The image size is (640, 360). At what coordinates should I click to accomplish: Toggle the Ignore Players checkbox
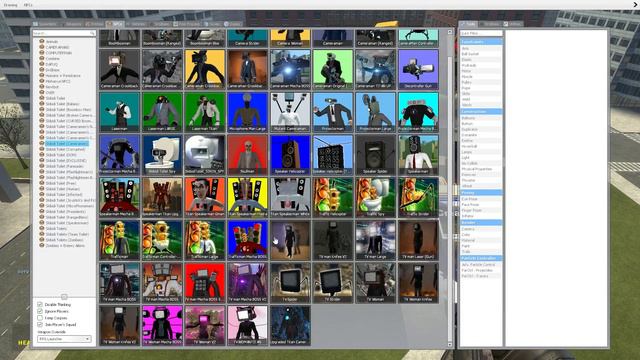coord(40,311)
